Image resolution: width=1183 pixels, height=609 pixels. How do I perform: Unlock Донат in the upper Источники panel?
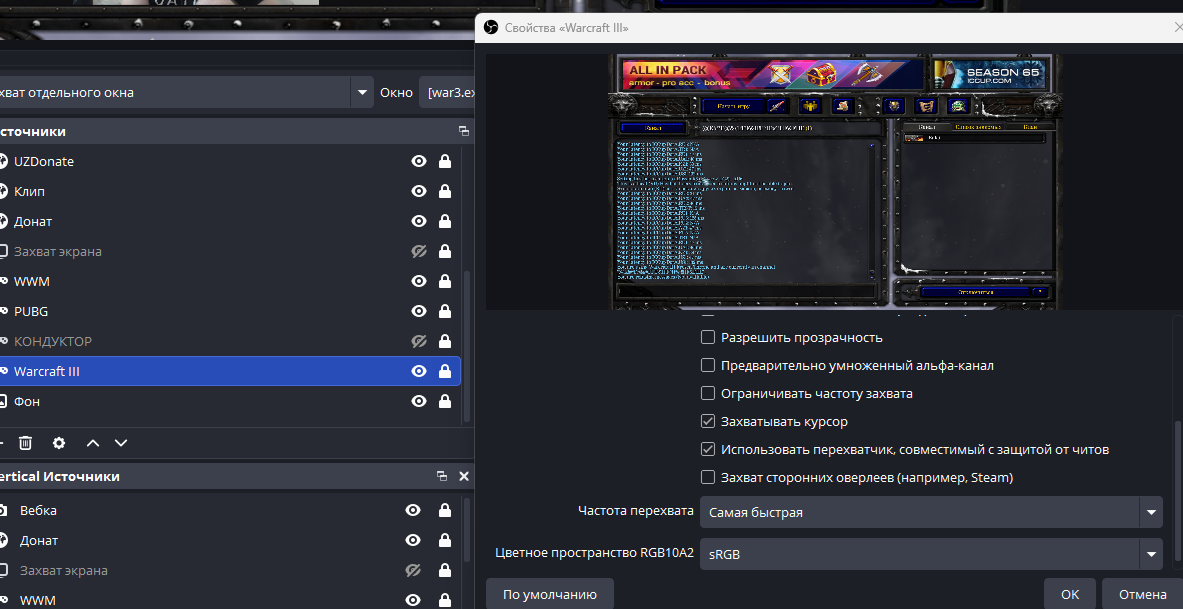click(x=445, y=221)
